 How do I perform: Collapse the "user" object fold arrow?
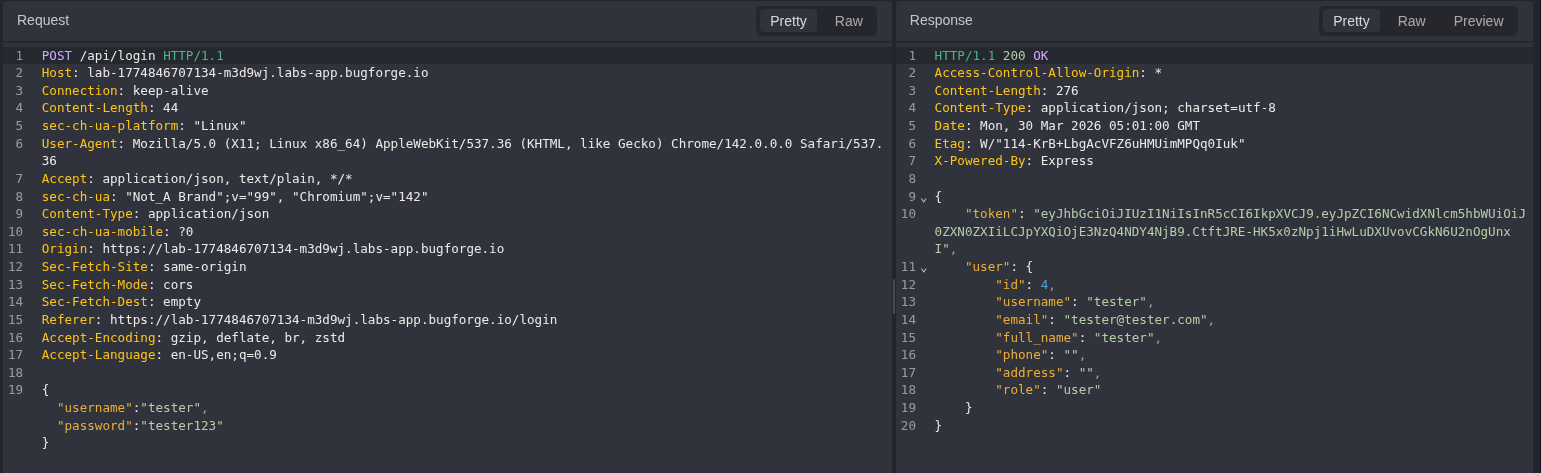point(924,268)
